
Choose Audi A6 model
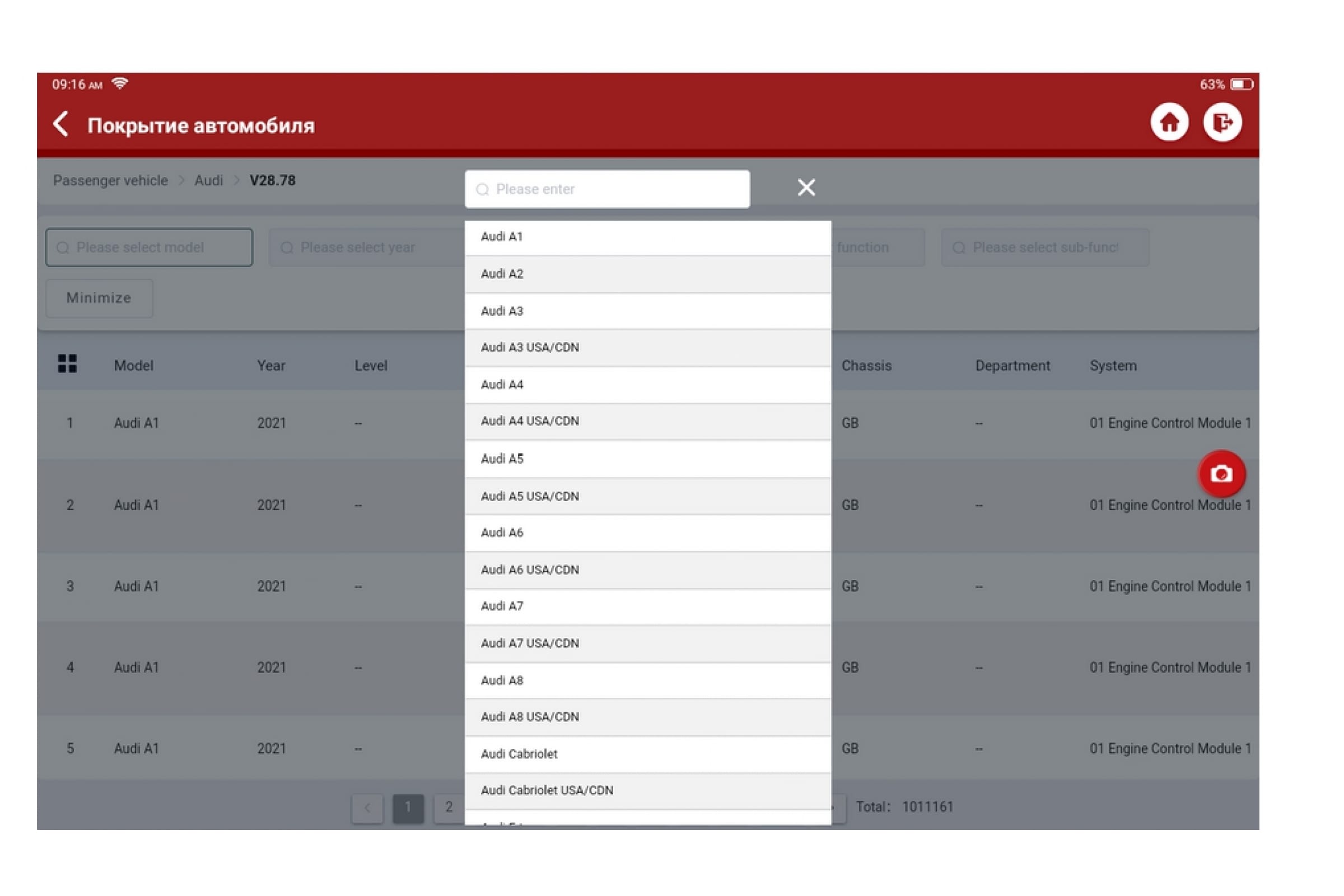[x=648, y=533]
